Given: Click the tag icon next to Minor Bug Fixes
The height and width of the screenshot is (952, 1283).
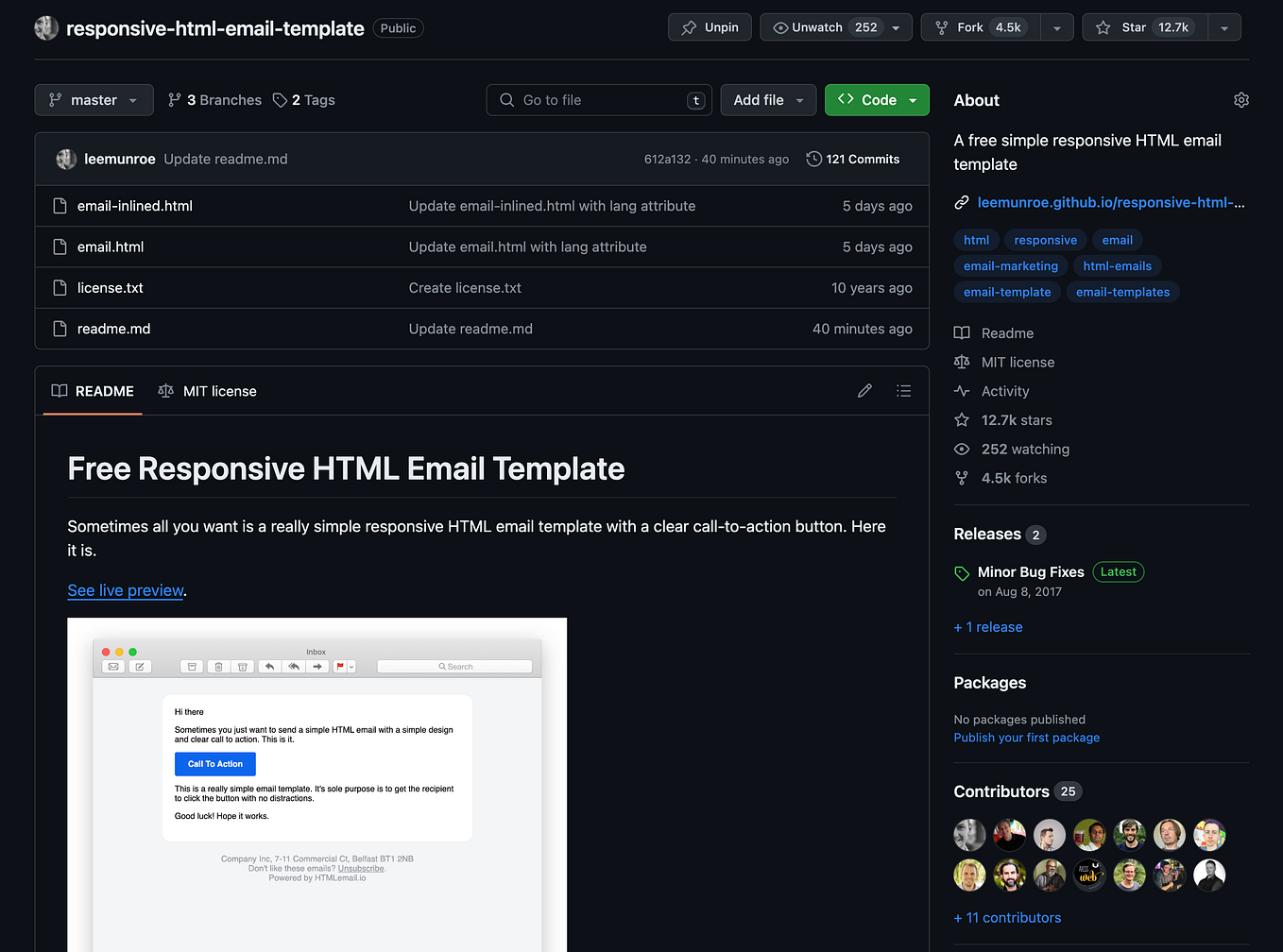Looking at the screenshot, I should click(961, 572).
